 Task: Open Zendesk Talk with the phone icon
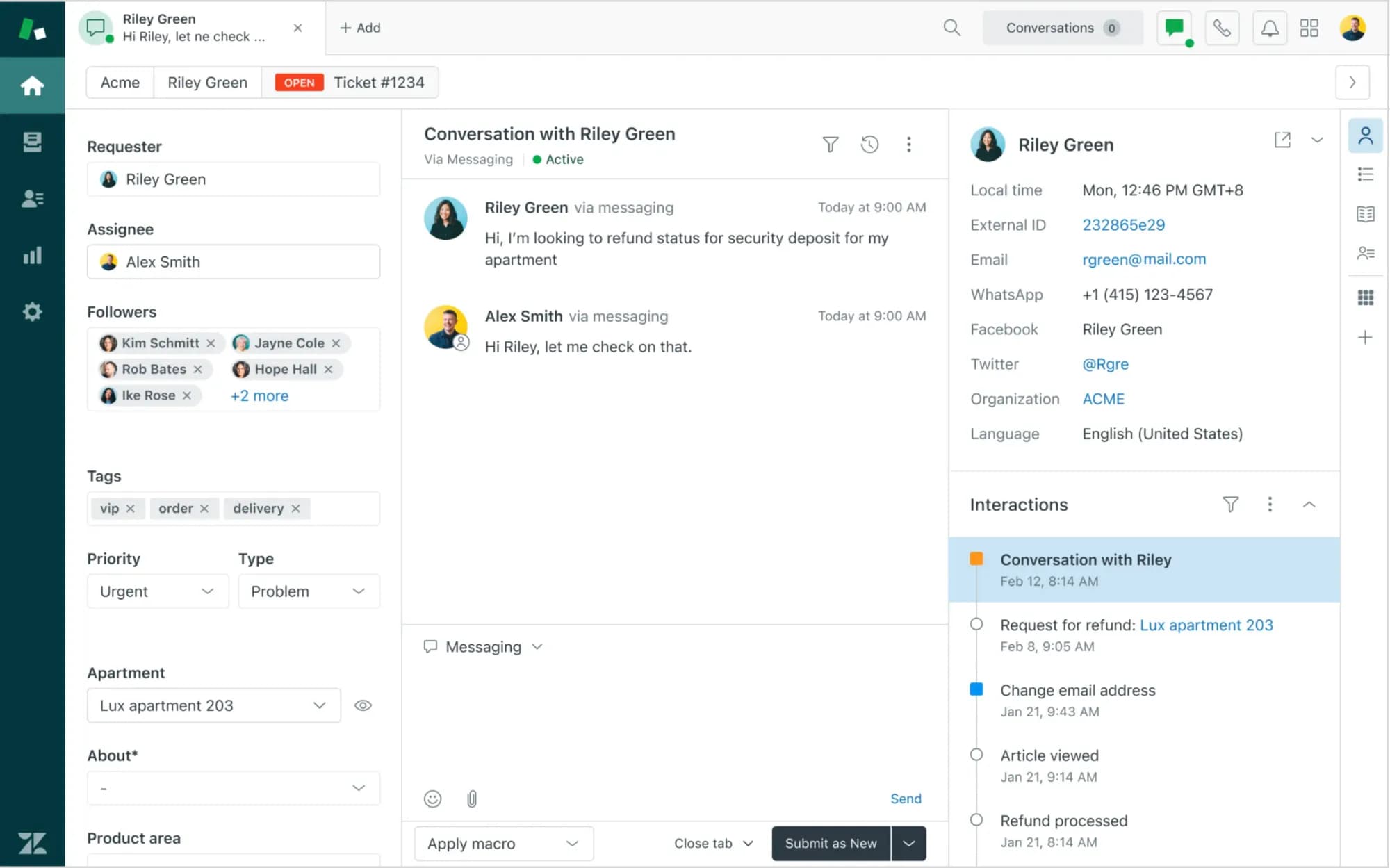pyautogui.click(x=1222, y=28)
